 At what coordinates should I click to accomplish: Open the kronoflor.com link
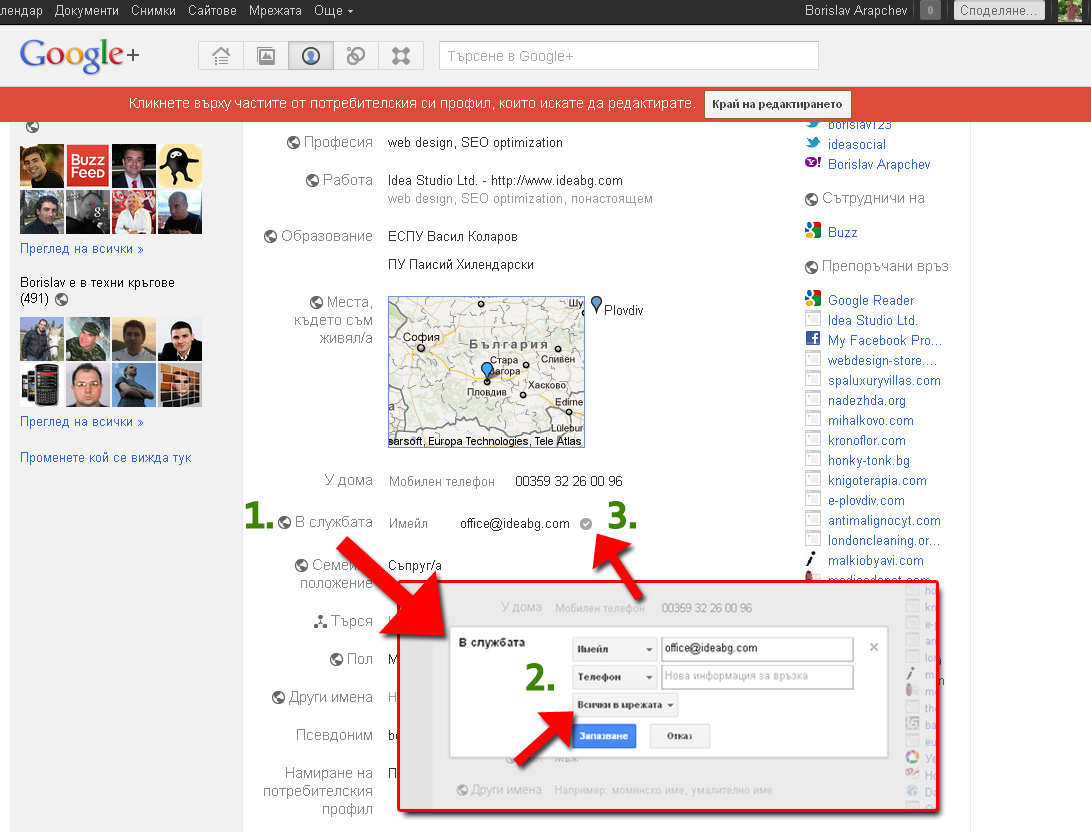(866, 440)
